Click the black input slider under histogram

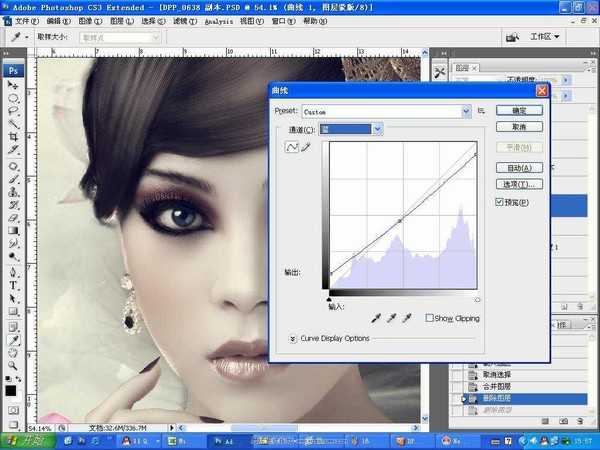pyautogui.click(x=330, y=299)
